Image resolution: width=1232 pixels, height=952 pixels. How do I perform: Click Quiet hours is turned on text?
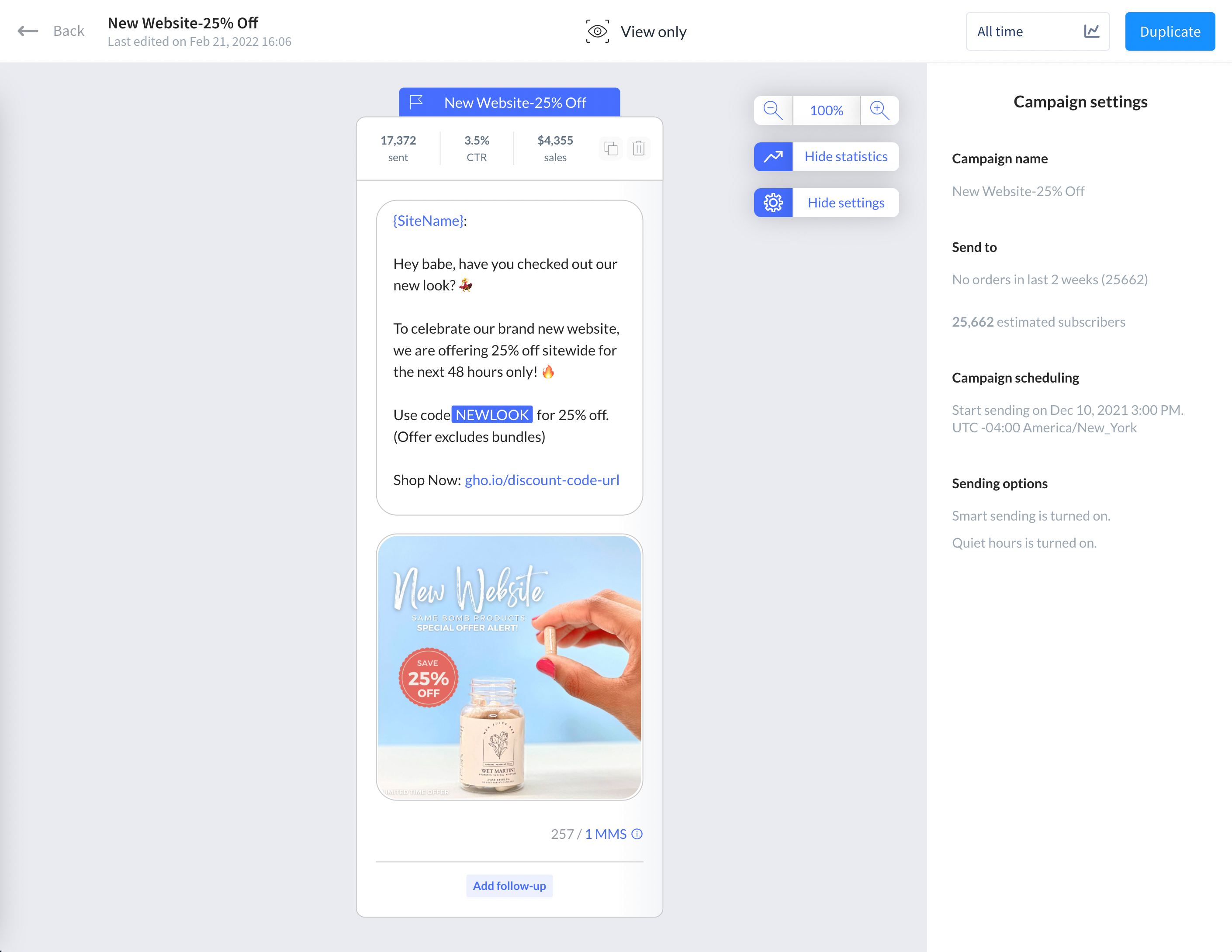pyautogui.click(x=1024, y=543)
